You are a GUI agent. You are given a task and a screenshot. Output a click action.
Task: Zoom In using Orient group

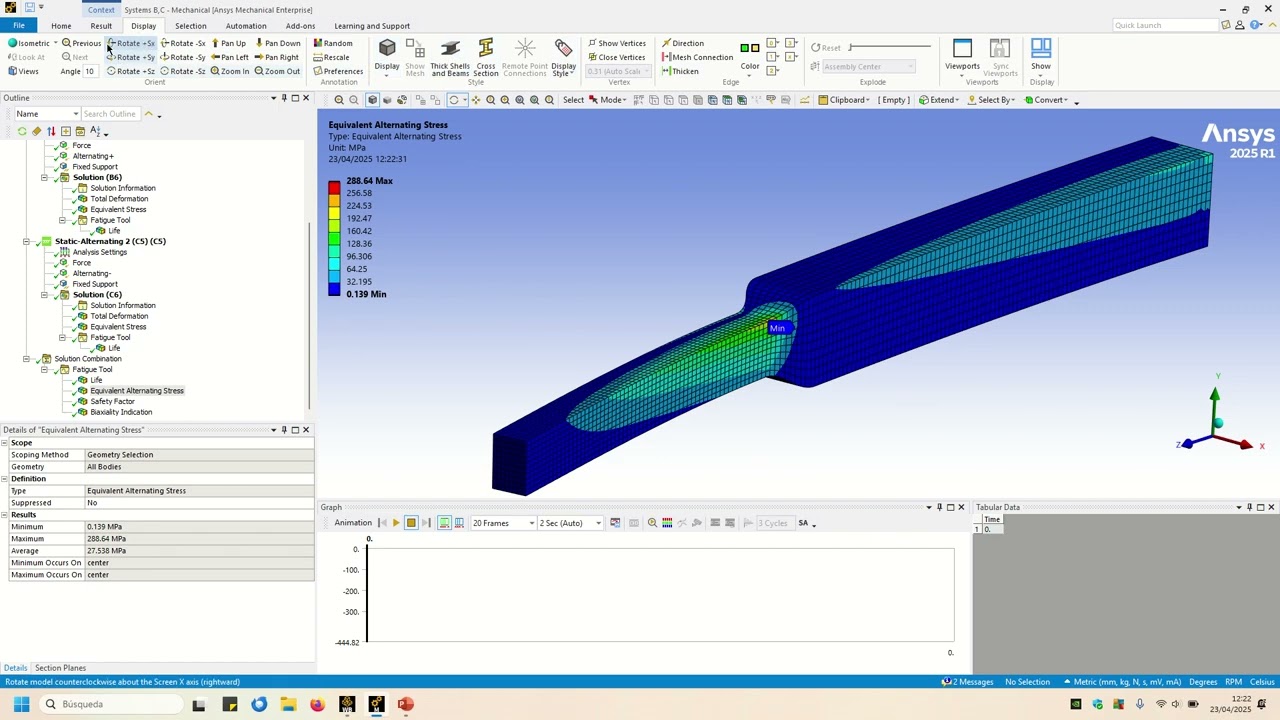coord(229,71)
